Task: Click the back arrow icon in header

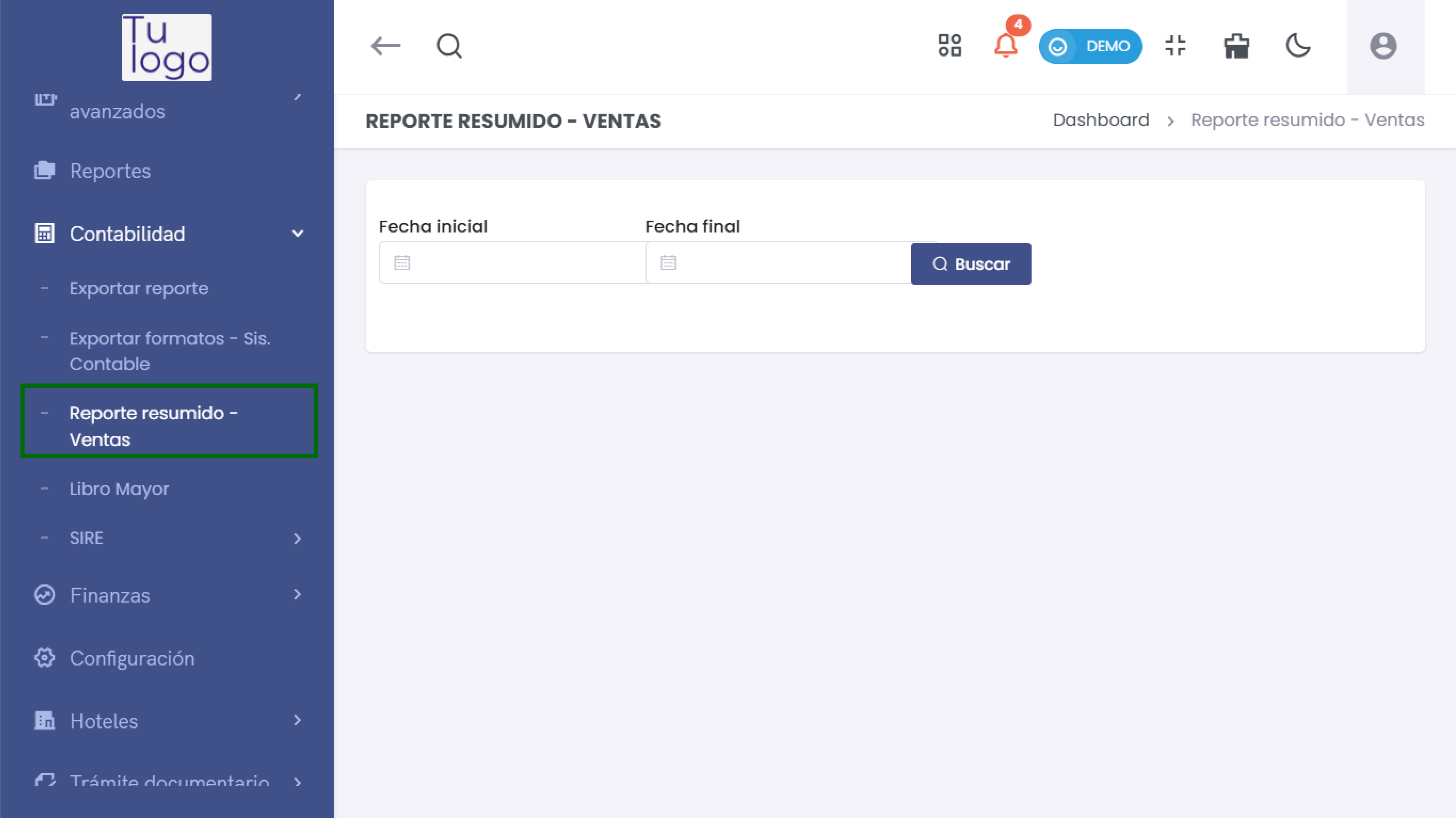Action: pos(385,46)
